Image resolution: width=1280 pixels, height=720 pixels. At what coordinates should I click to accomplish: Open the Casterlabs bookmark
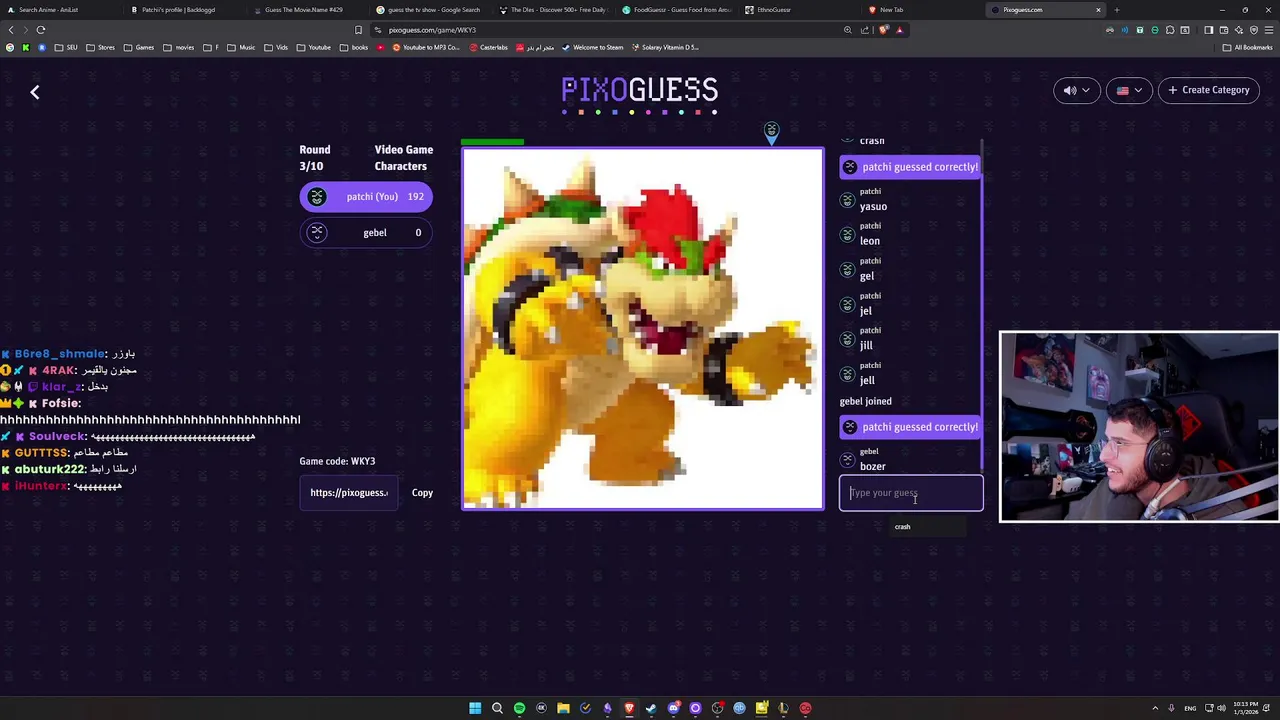488,47
